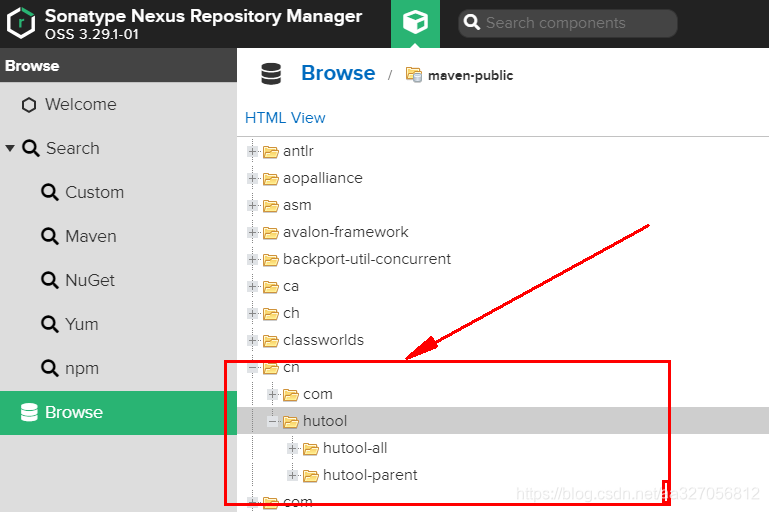Image resolution: width=769 pixels, height=512 pixels.
Task: Open the Browse cube icon in header
Action: (415, 23)
